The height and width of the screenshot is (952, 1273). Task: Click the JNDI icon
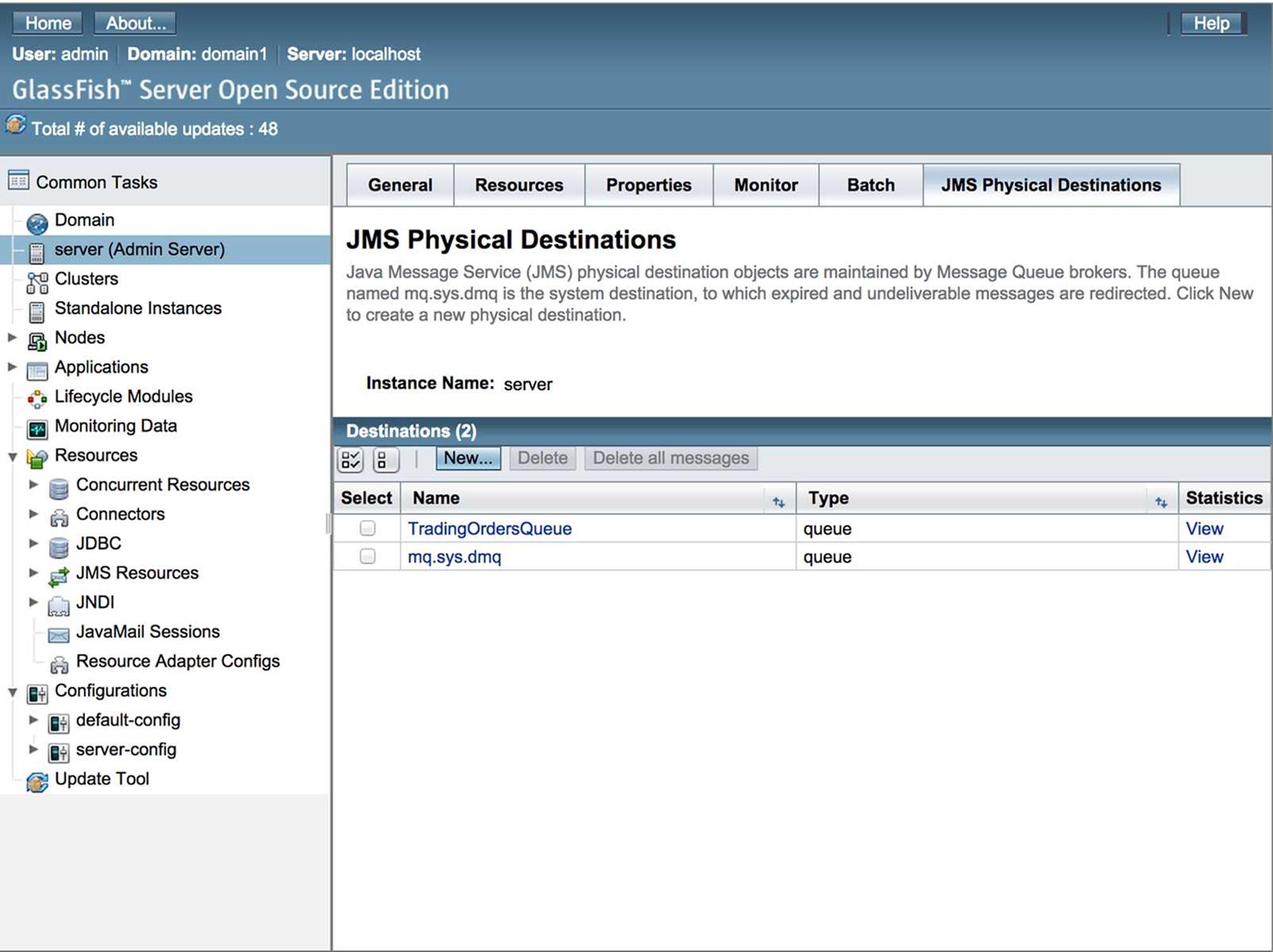(x=59, y=605)
